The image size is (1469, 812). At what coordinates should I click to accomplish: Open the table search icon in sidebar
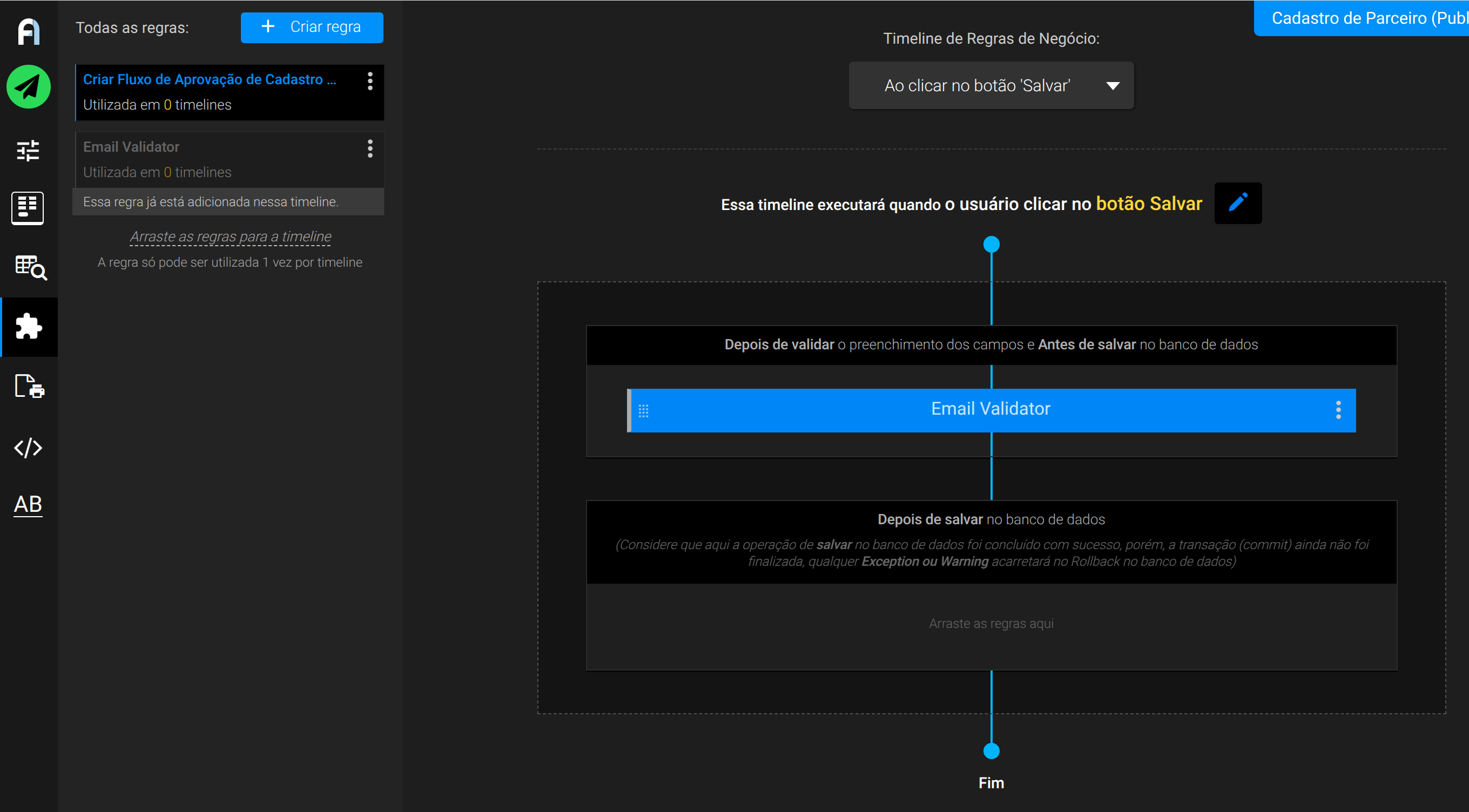pyautogui.click(x=30, y=267)
